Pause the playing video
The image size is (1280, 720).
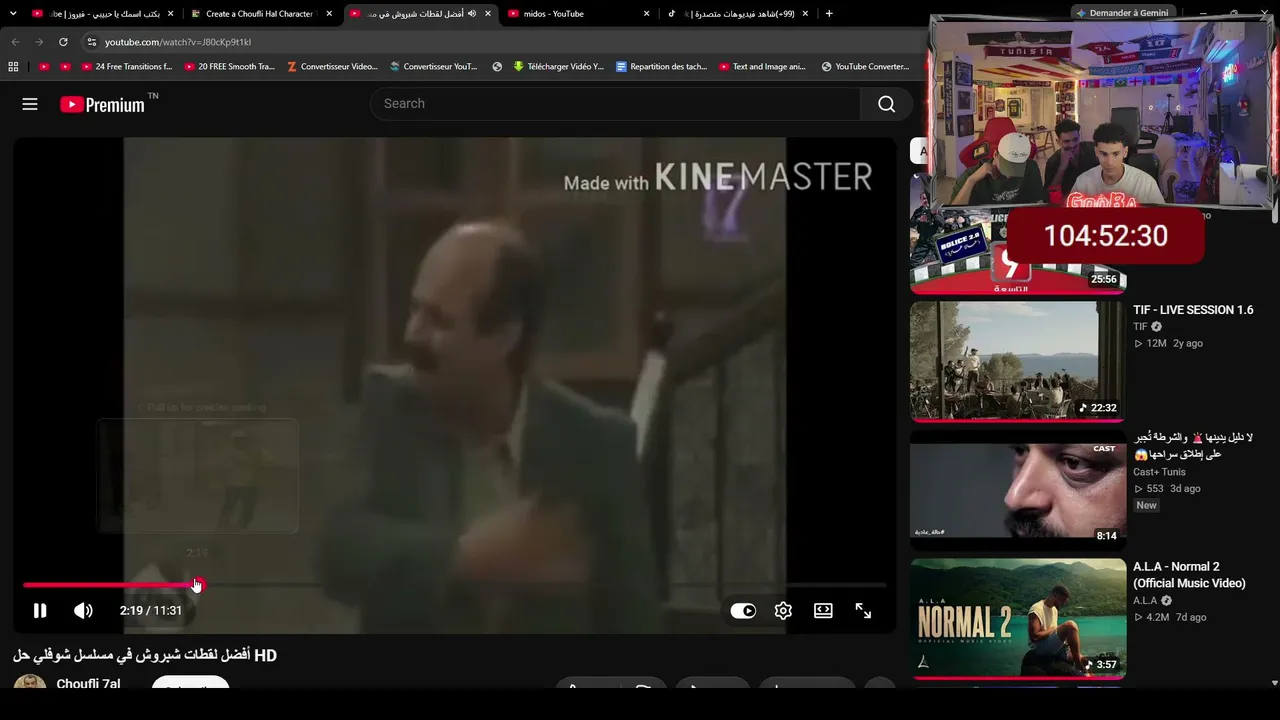click(40, 611)
